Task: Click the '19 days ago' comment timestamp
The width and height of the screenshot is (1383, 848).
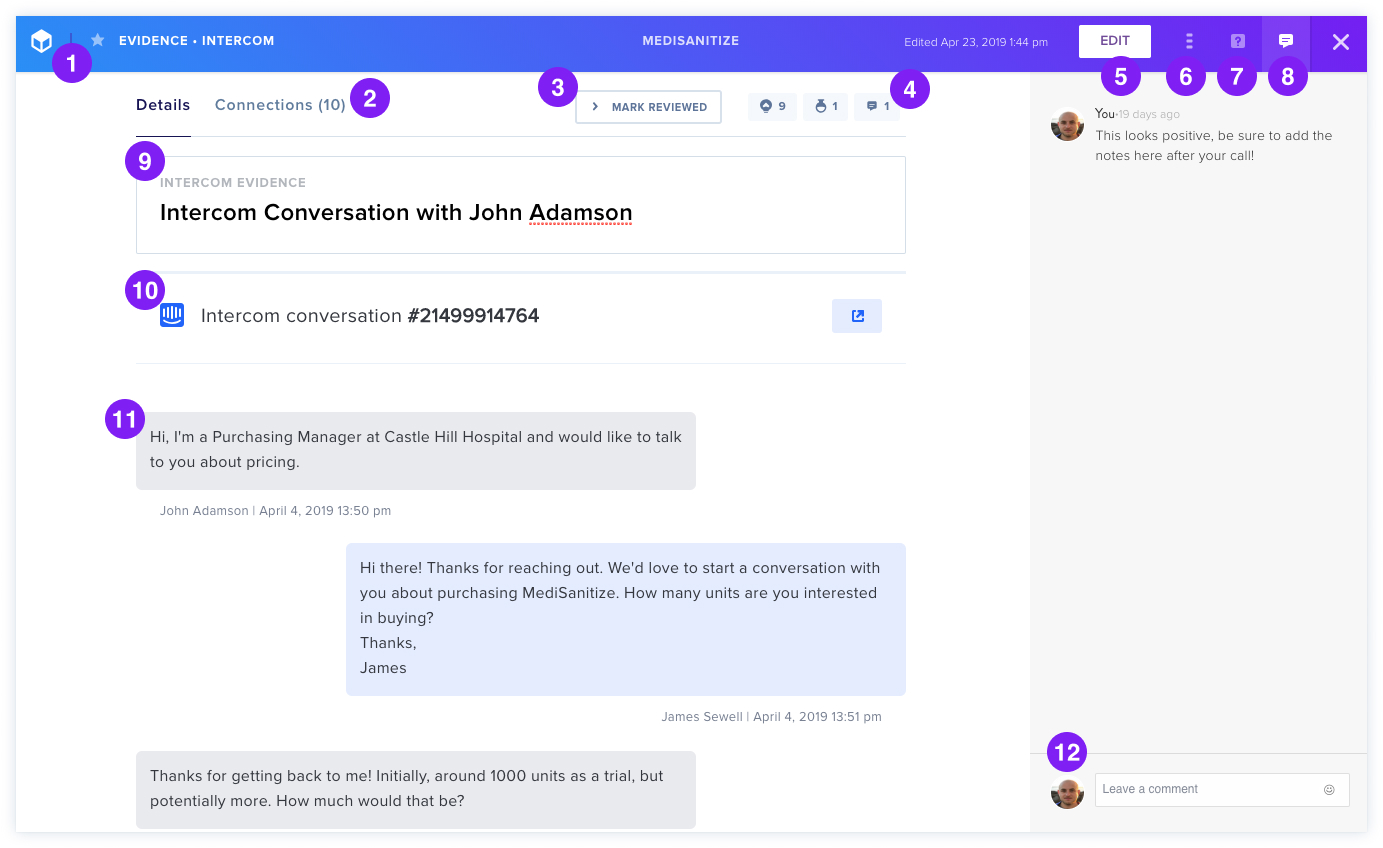Action: (x=1150, y=114)
